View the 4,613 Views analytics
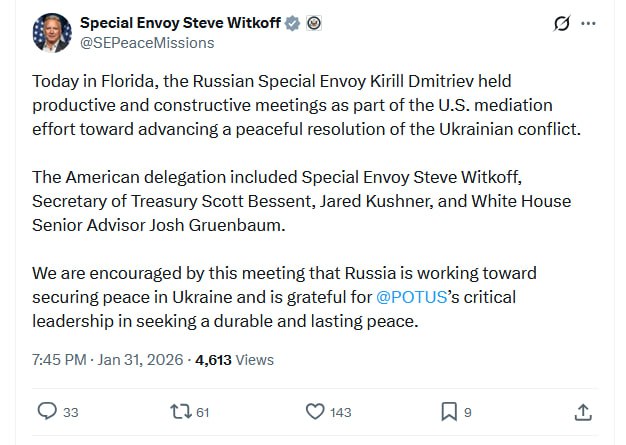Image resolution: width=626 pixels, height=445 pixels. [234, 360]
